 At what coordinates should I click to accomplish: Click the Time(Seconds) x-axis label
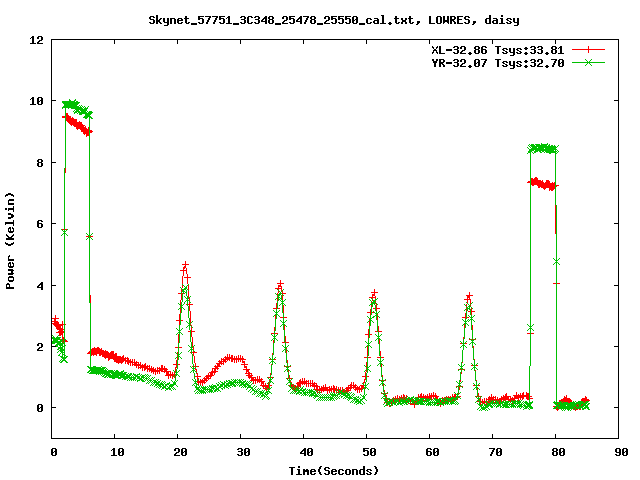click(334, 471)
